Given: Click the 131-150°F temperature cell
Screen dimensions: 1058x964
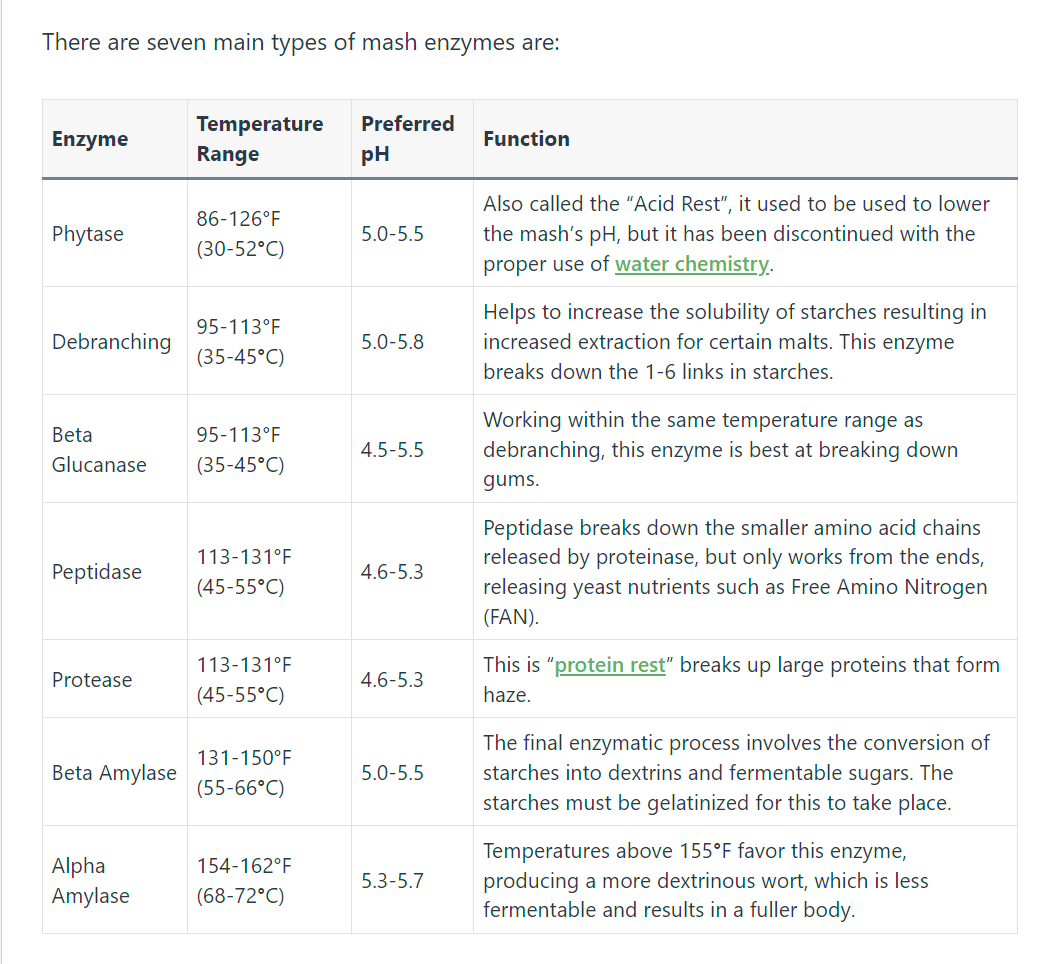Looking at the screenshot, I should click(269, 772).
